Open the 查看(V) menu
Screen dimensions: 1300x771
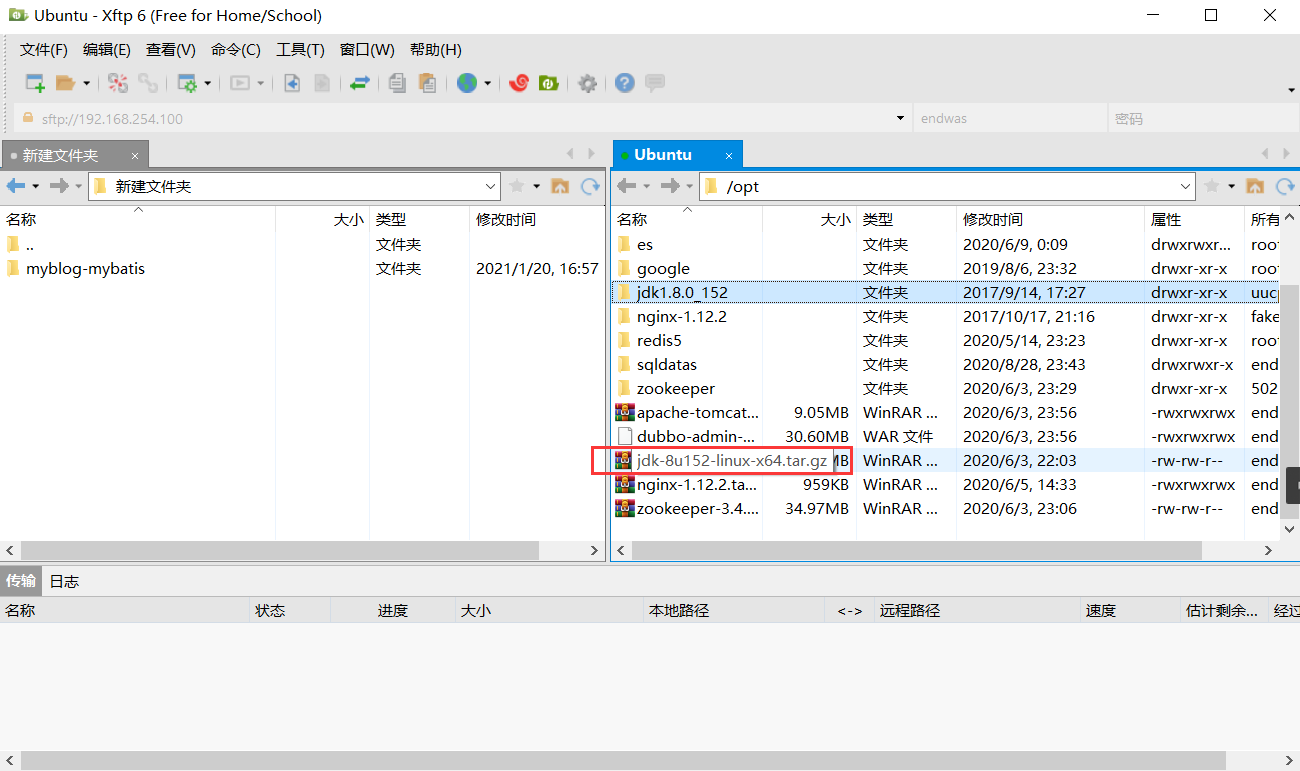pyautogui.click(x=171, y=49)
